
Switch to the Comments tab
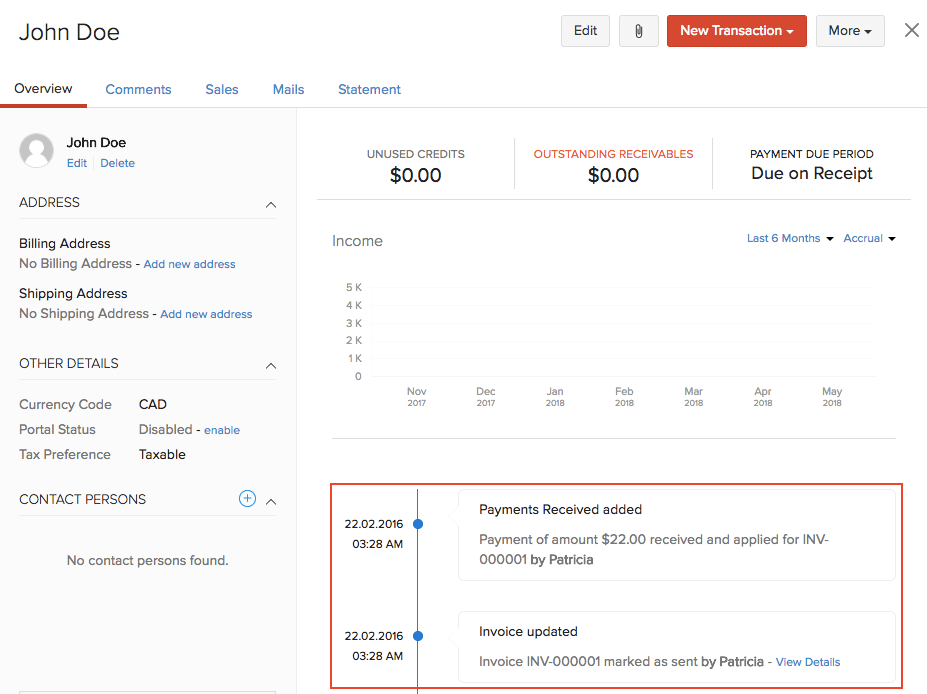[138, 89]
